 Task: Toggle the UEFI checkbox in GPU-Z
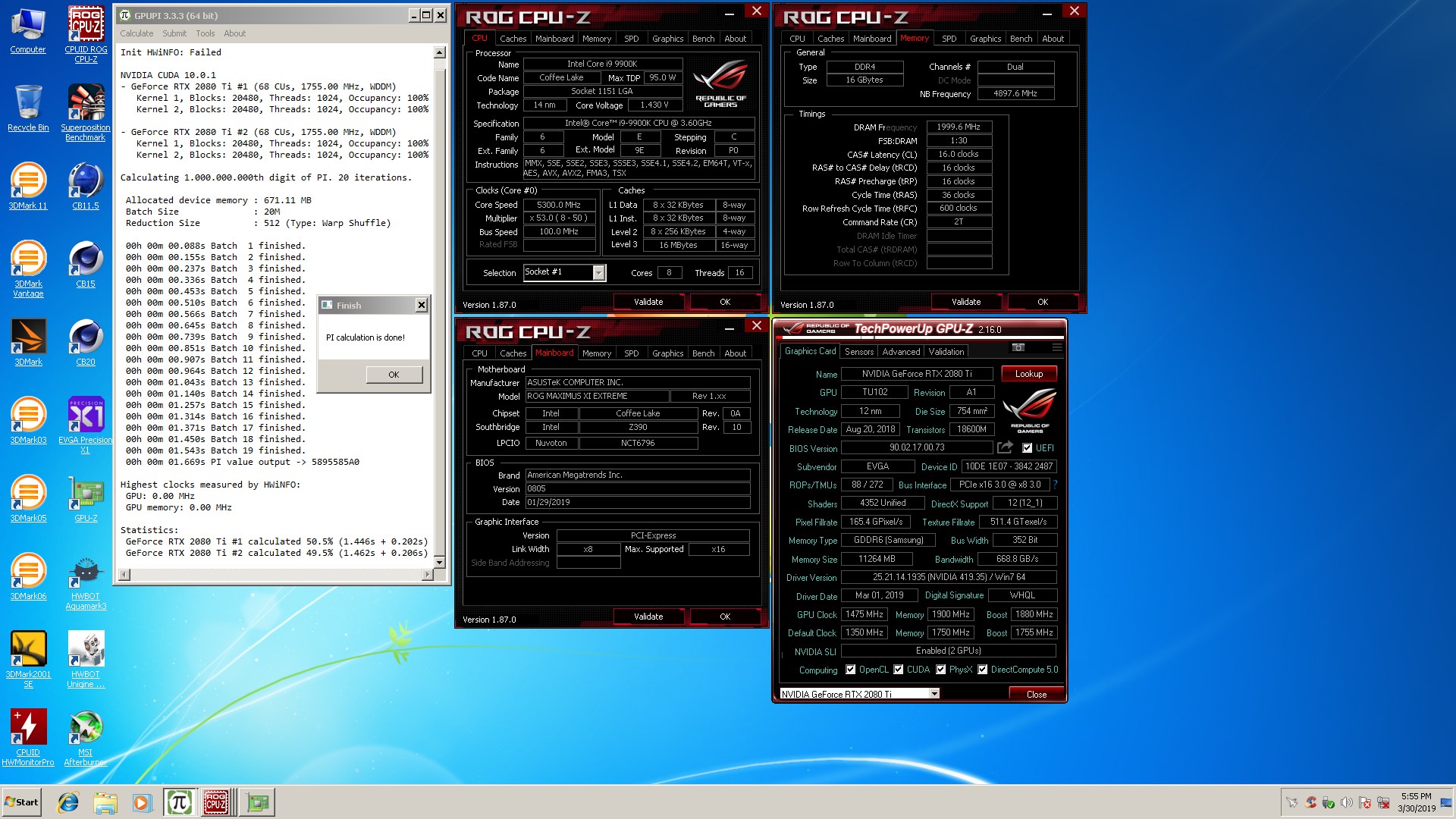[x=1027, y=448]
